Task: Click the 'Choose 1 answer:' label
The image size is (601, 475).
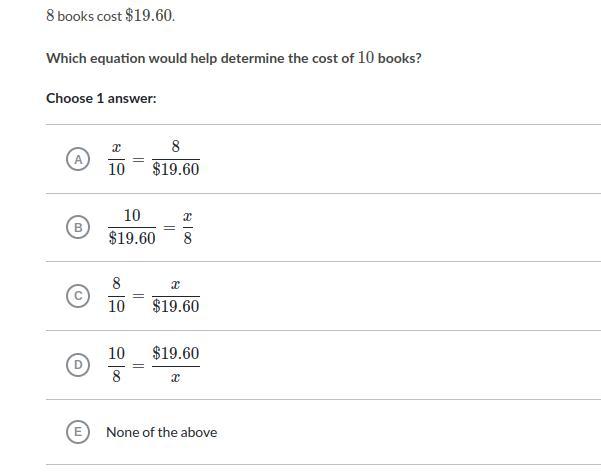Action: pos(101,98)
